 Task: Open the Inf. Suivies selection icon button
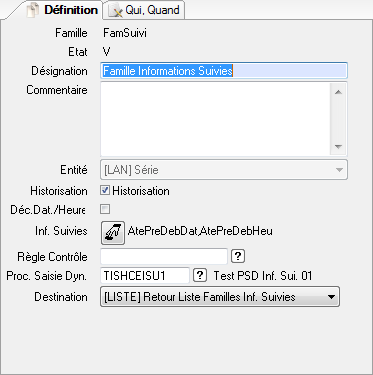(x=113, y=233)
